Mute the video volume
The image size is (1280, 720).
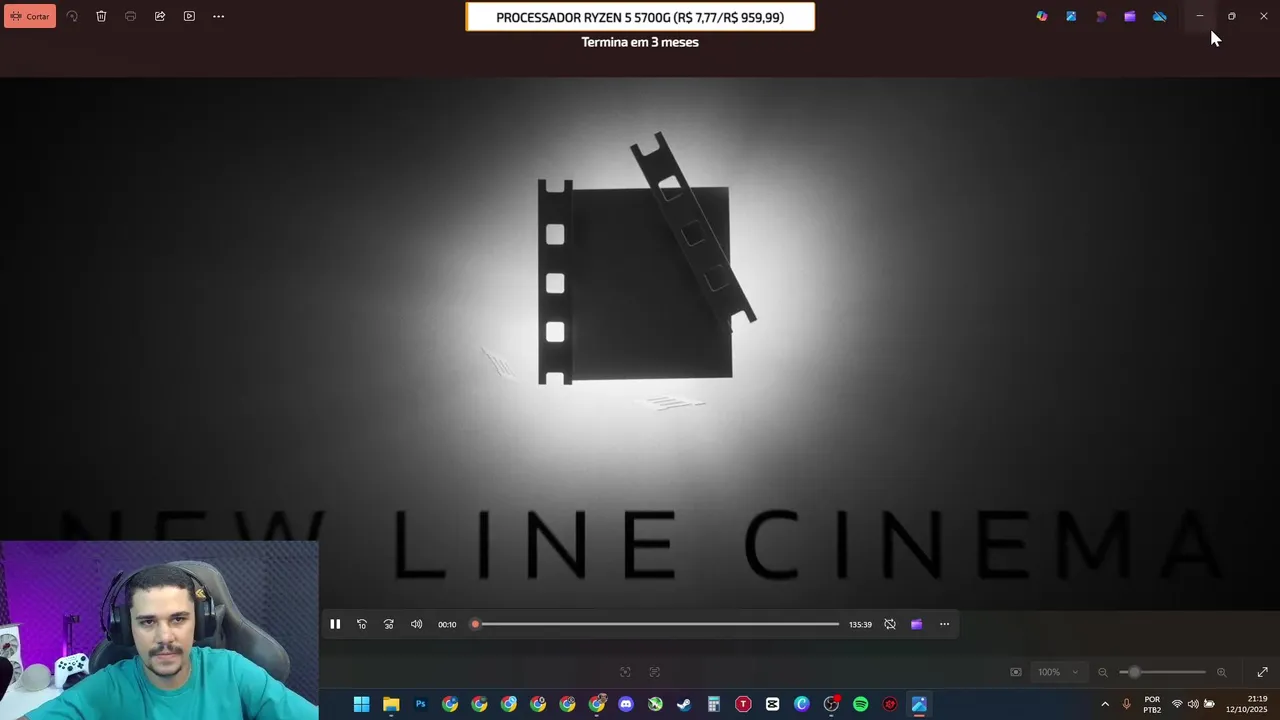417,624
